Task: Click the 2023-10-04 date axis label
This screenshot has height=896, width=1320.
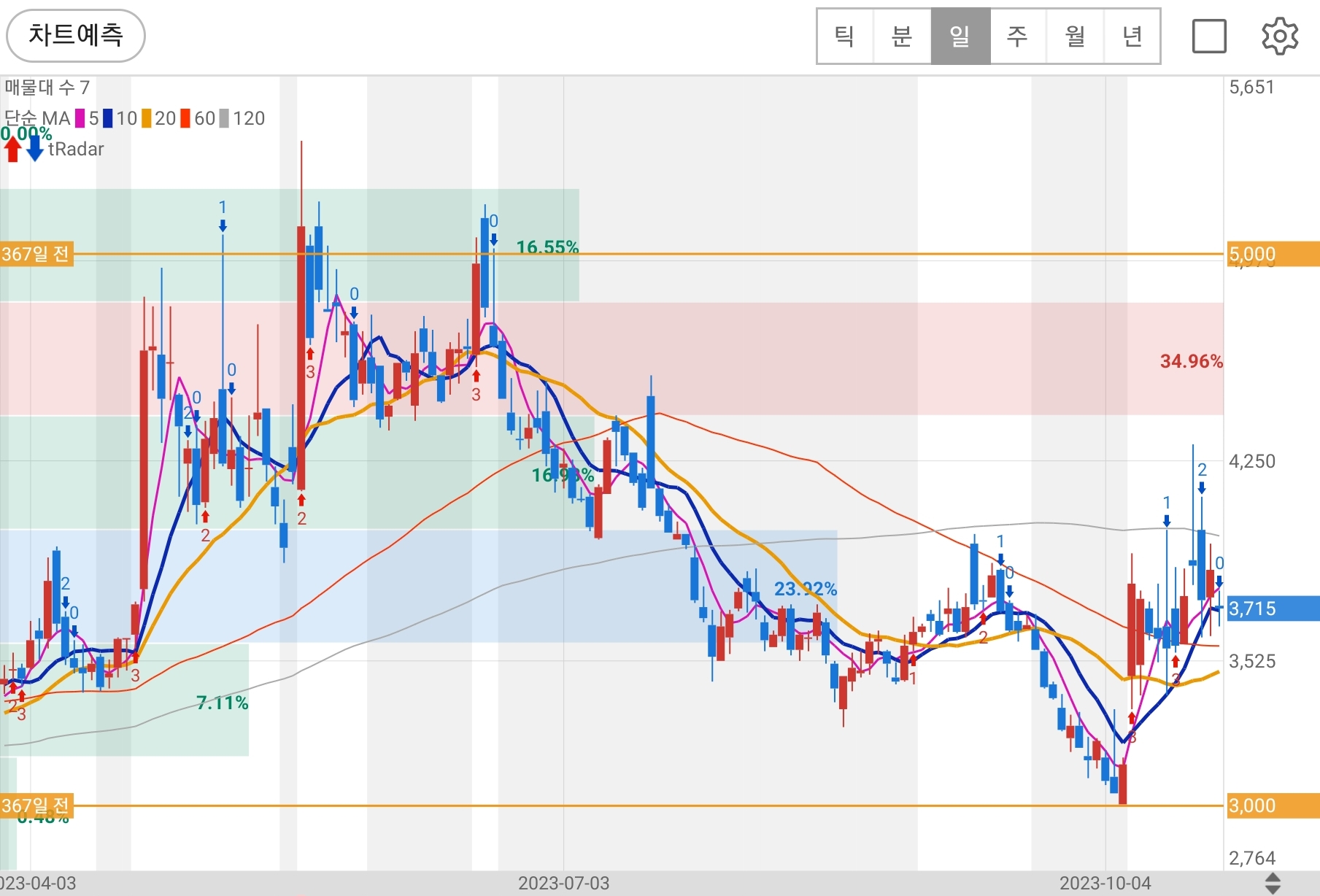Action: [x=1105, y=883]
